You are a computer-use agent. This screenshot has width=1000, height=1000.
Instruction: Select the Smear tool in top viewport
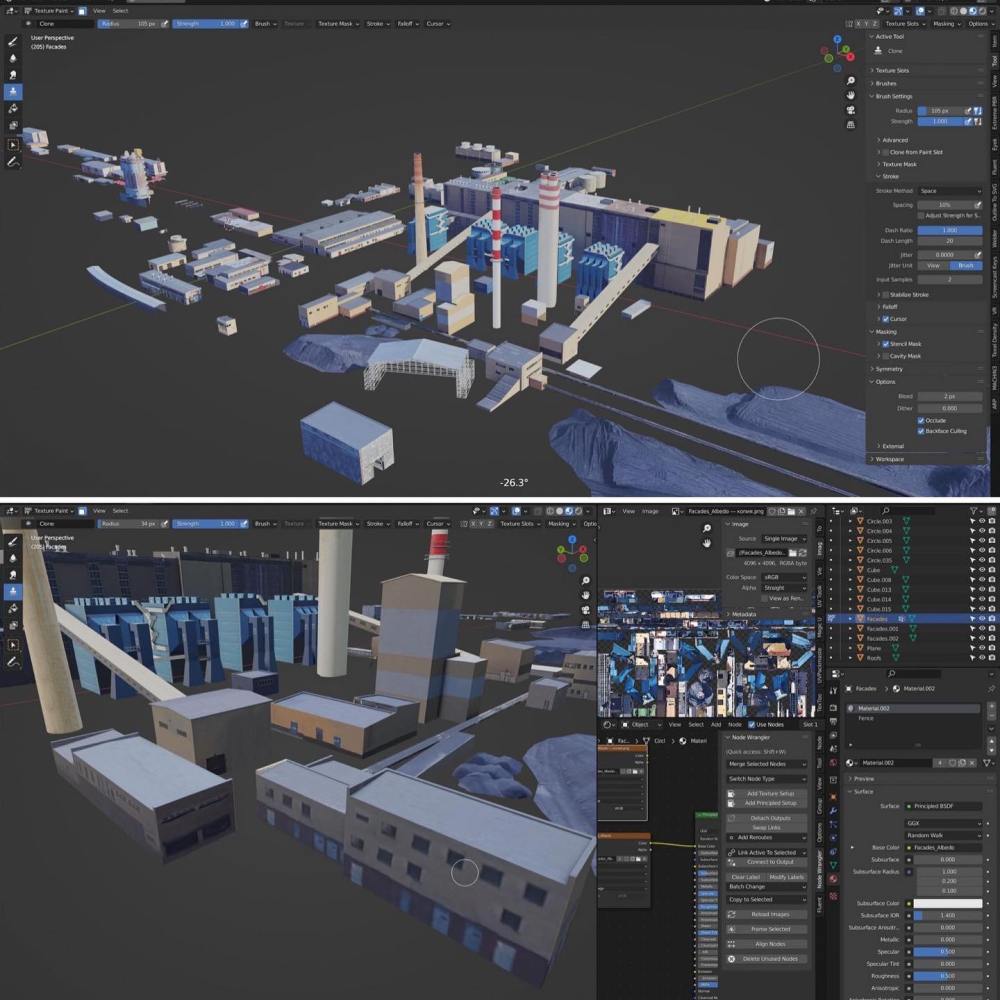coord(13,75)
